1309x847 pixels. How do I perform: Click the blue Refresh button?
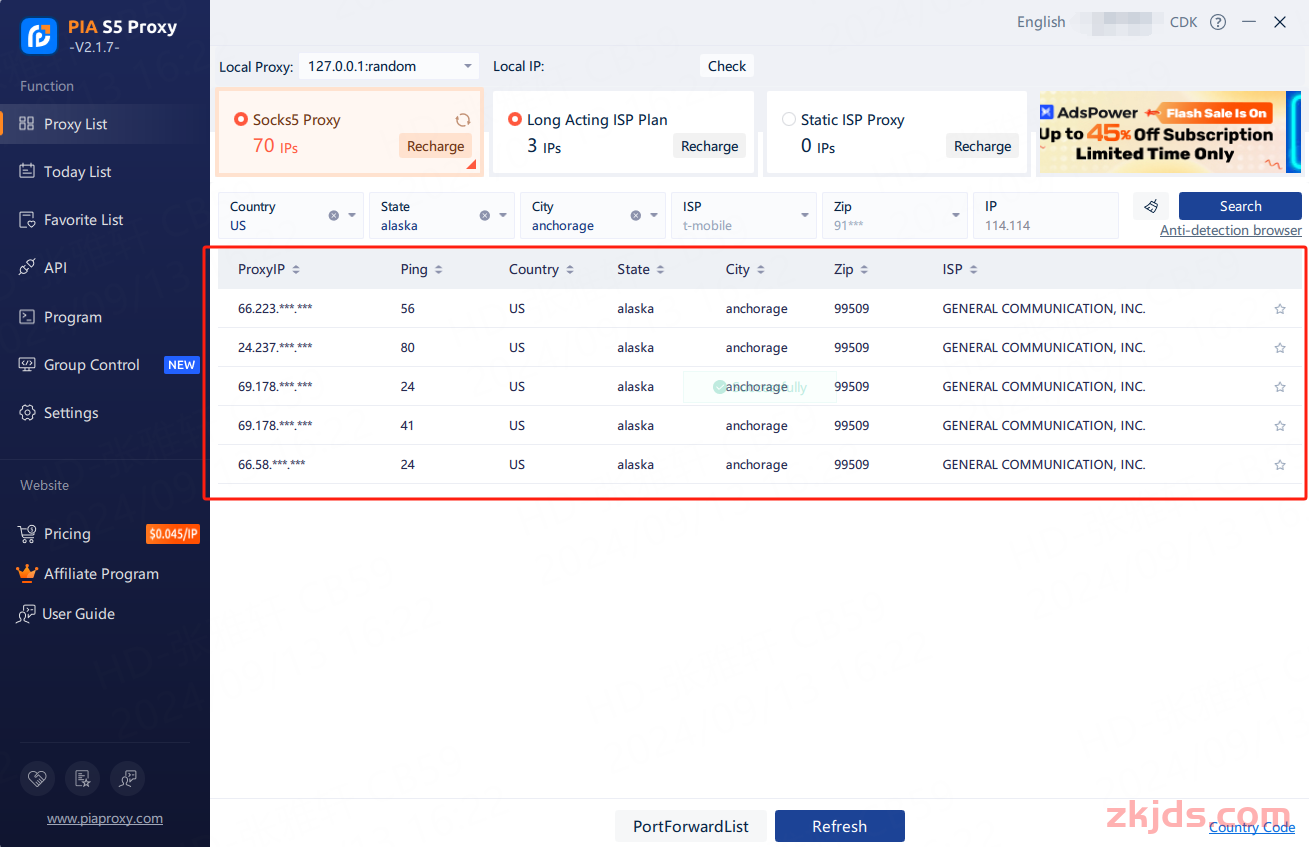pyautogui.click(x=840, y=826)
